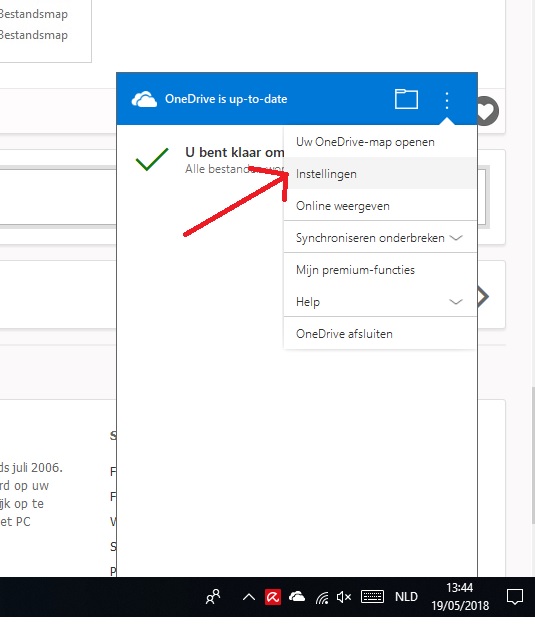Click the 'OneDrive is up-to-date' header text
This screenshot has width=535, height=626.
tap(226, 99)
